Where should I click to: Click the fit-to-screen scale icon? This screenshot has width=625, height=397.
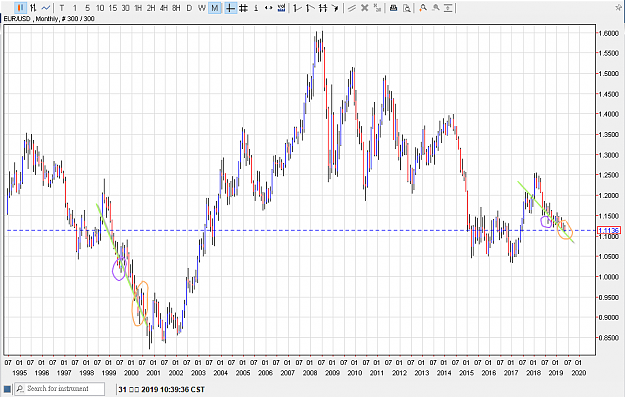pos(448,8)
